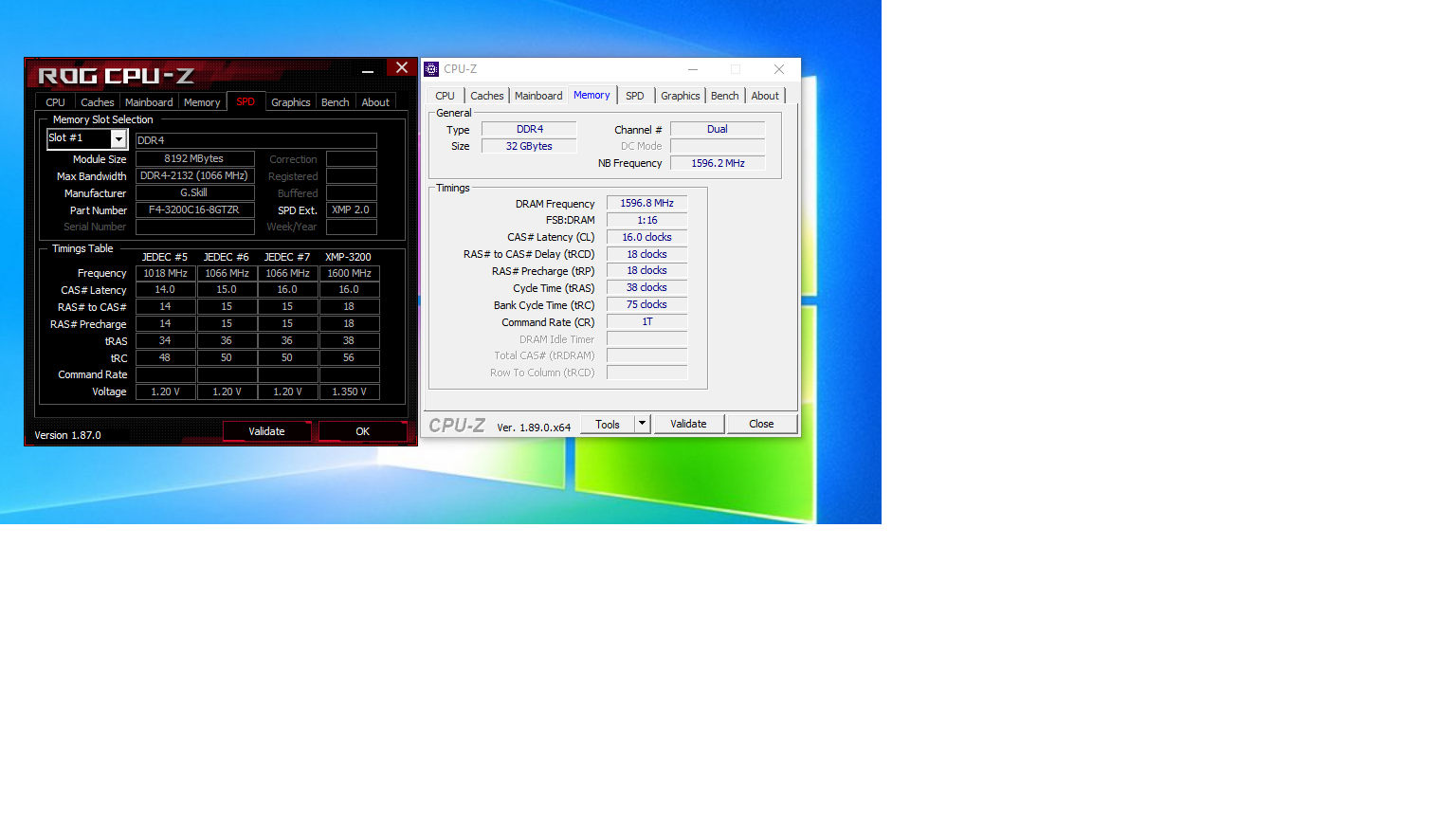Open Bench tab in gray CPU-Z window
The width and height of the screenshot is (1456, 819).
pos(725,96)
